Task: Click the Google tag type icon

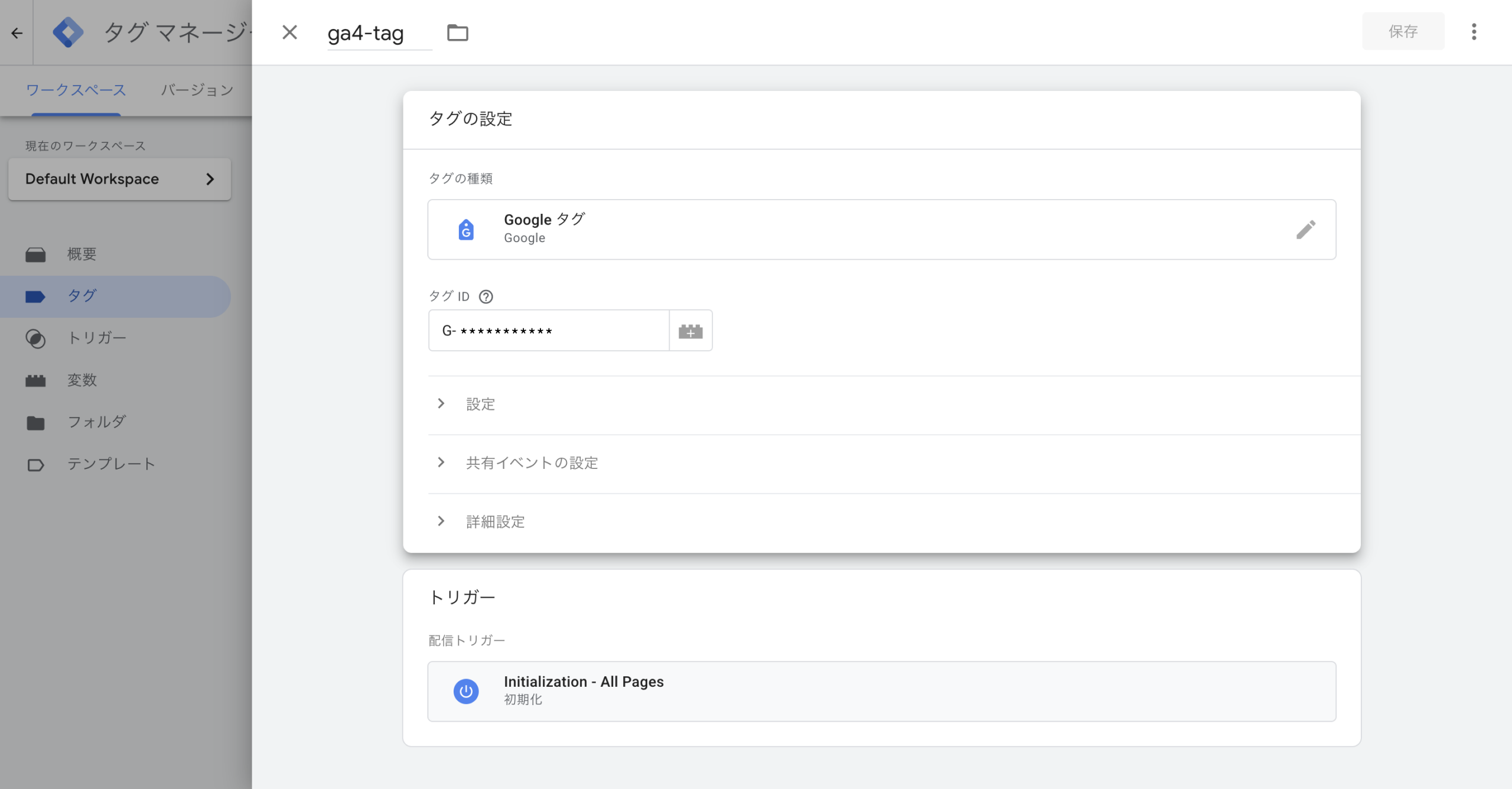Action: pyautogui.click(x=466, y=230)
